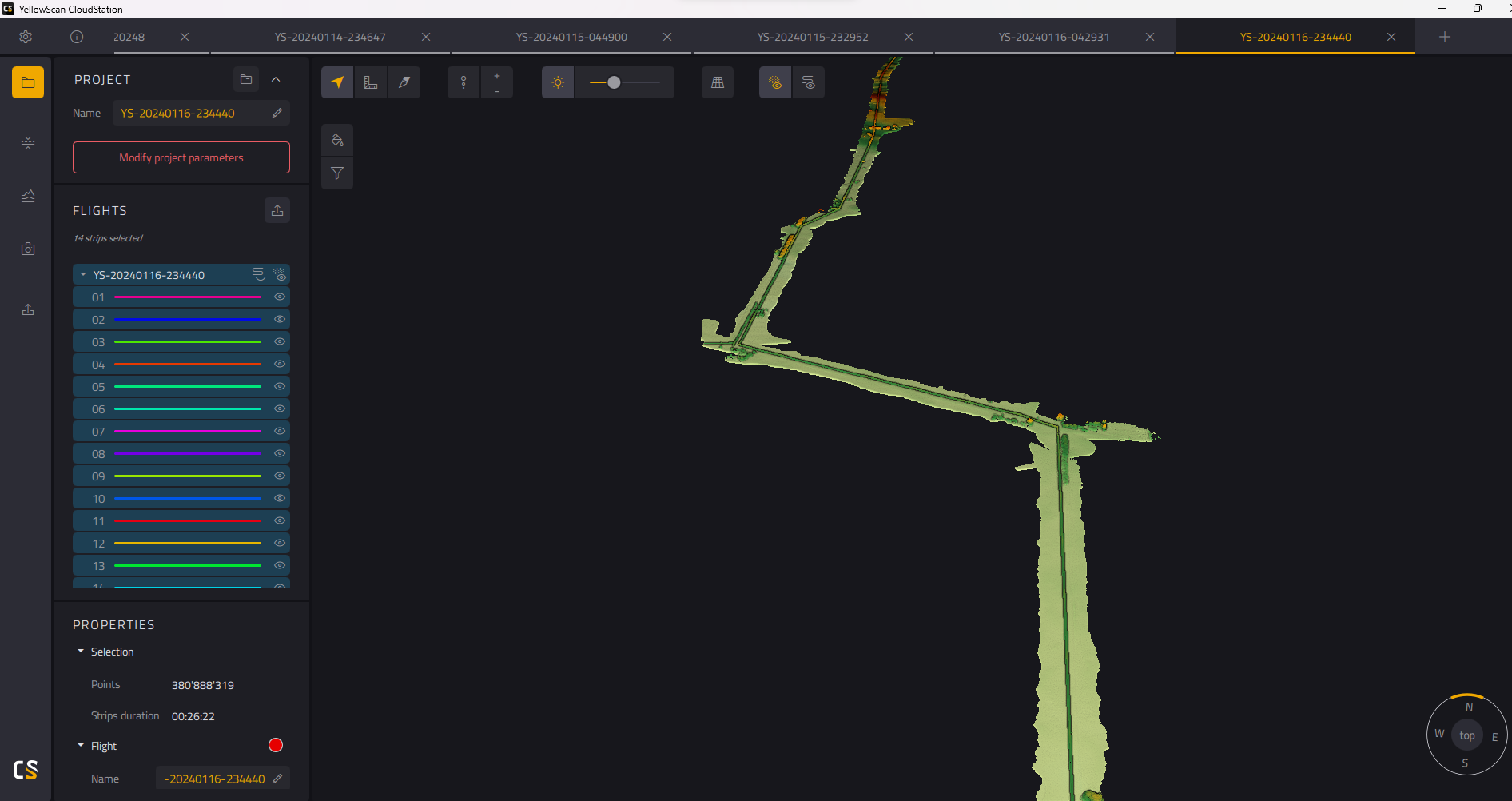Toggle the grid perspective view icon
The width and height of the screenshot is (1512, 801).
coord(718,82)
